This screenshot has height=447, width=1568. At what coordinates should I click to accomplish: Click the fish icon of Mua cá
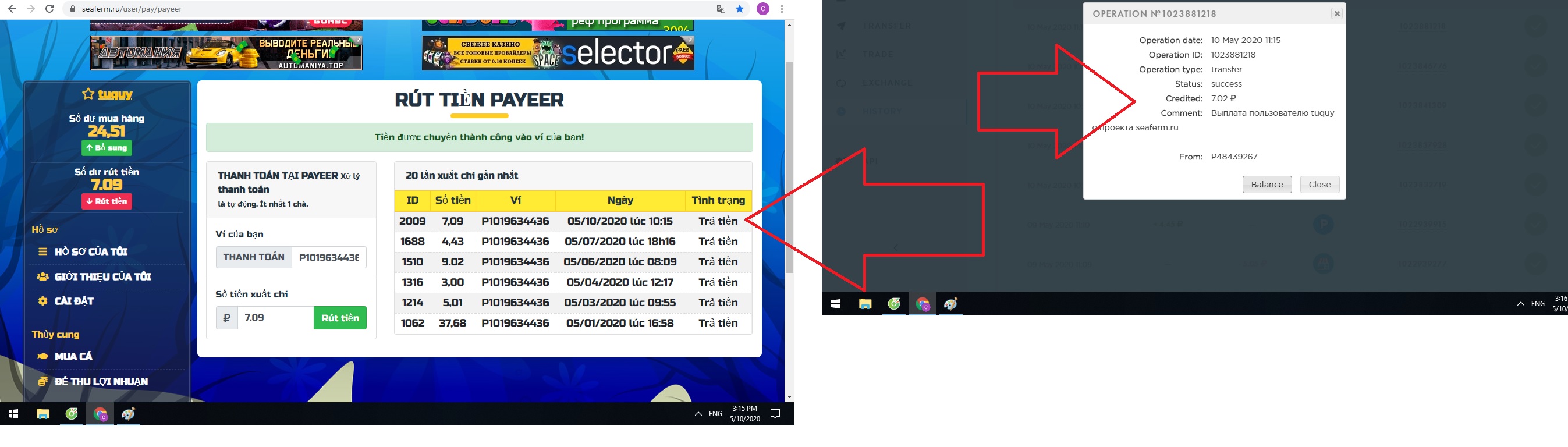point(42,356)
